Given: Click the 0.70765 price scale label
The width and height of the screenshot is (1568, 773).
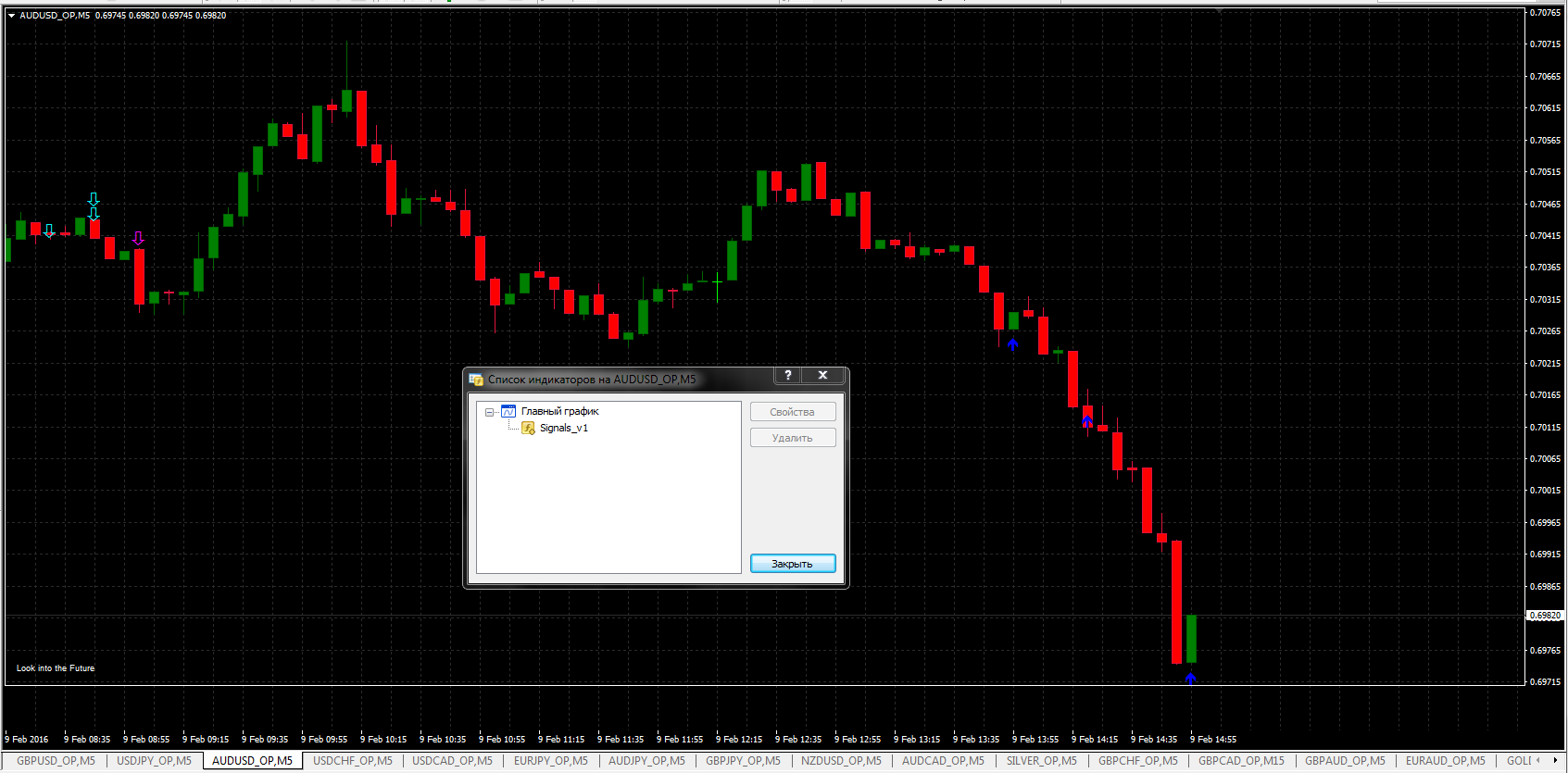Looking at the screenshot, I should point(1545,13).
